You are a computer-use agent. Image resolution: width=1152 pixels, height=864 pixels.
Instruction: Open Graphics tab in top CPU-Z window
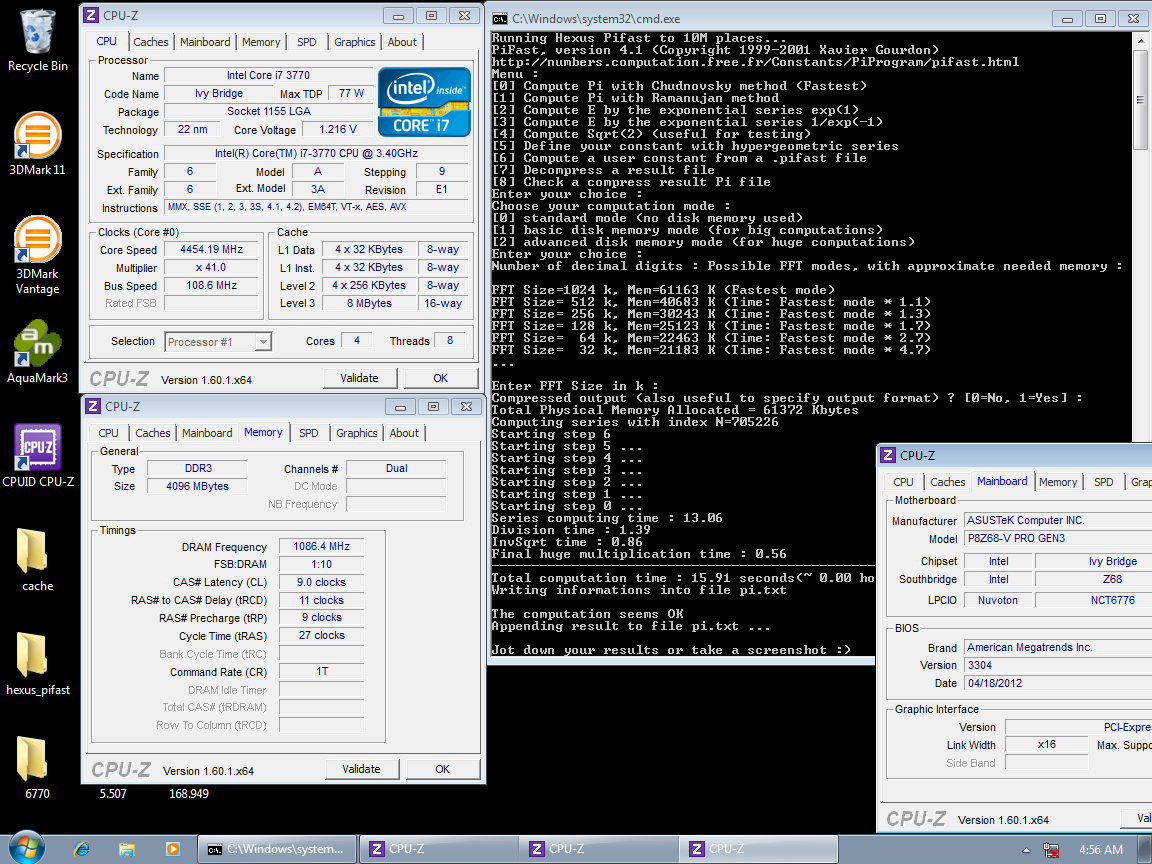(354, 42)
